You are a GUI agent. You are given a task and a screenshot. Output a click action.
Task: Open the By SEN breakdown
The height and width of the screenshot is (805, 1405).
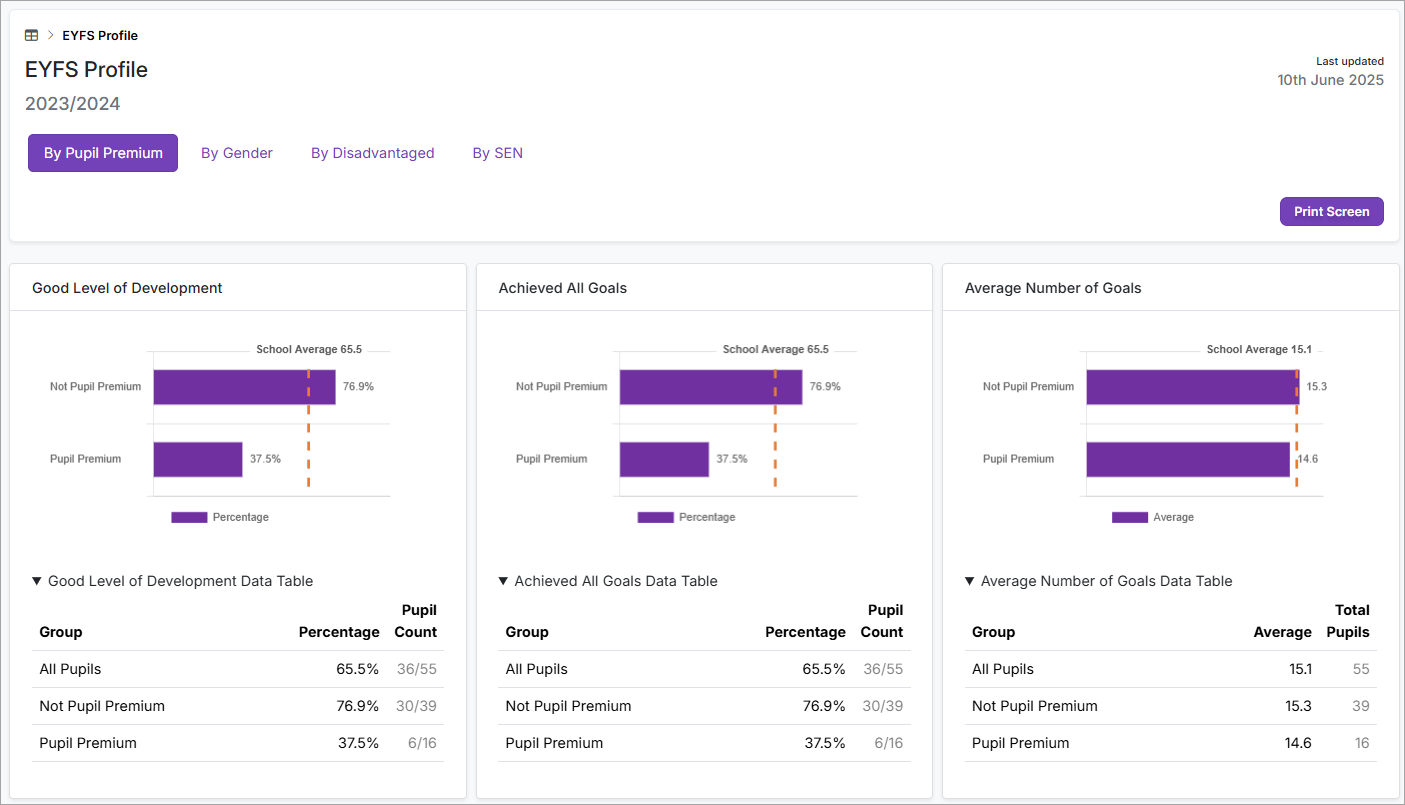pos(497,152)
